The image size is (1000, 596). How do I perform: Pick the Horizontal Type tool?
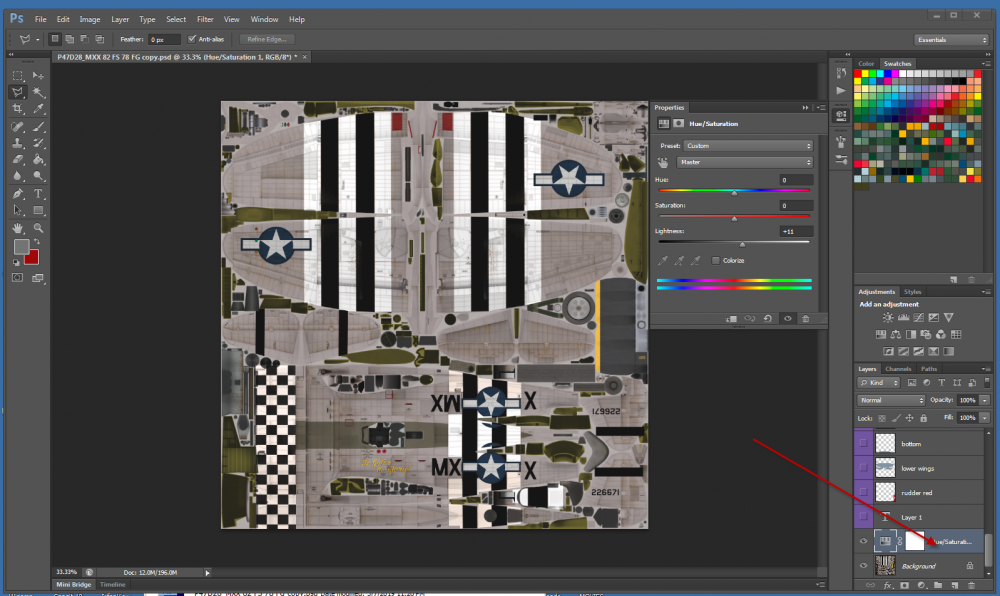[39, 194]
